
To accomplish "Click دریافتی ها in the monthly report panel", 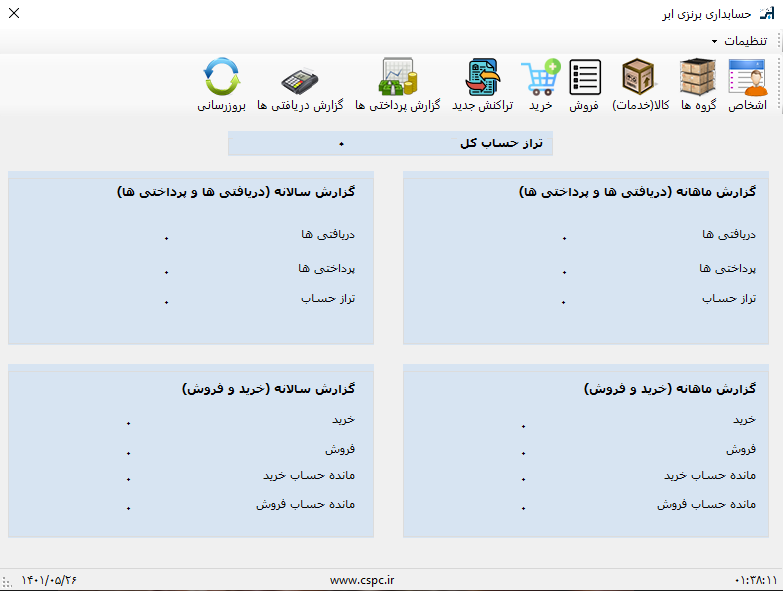I will pos(728,234).
